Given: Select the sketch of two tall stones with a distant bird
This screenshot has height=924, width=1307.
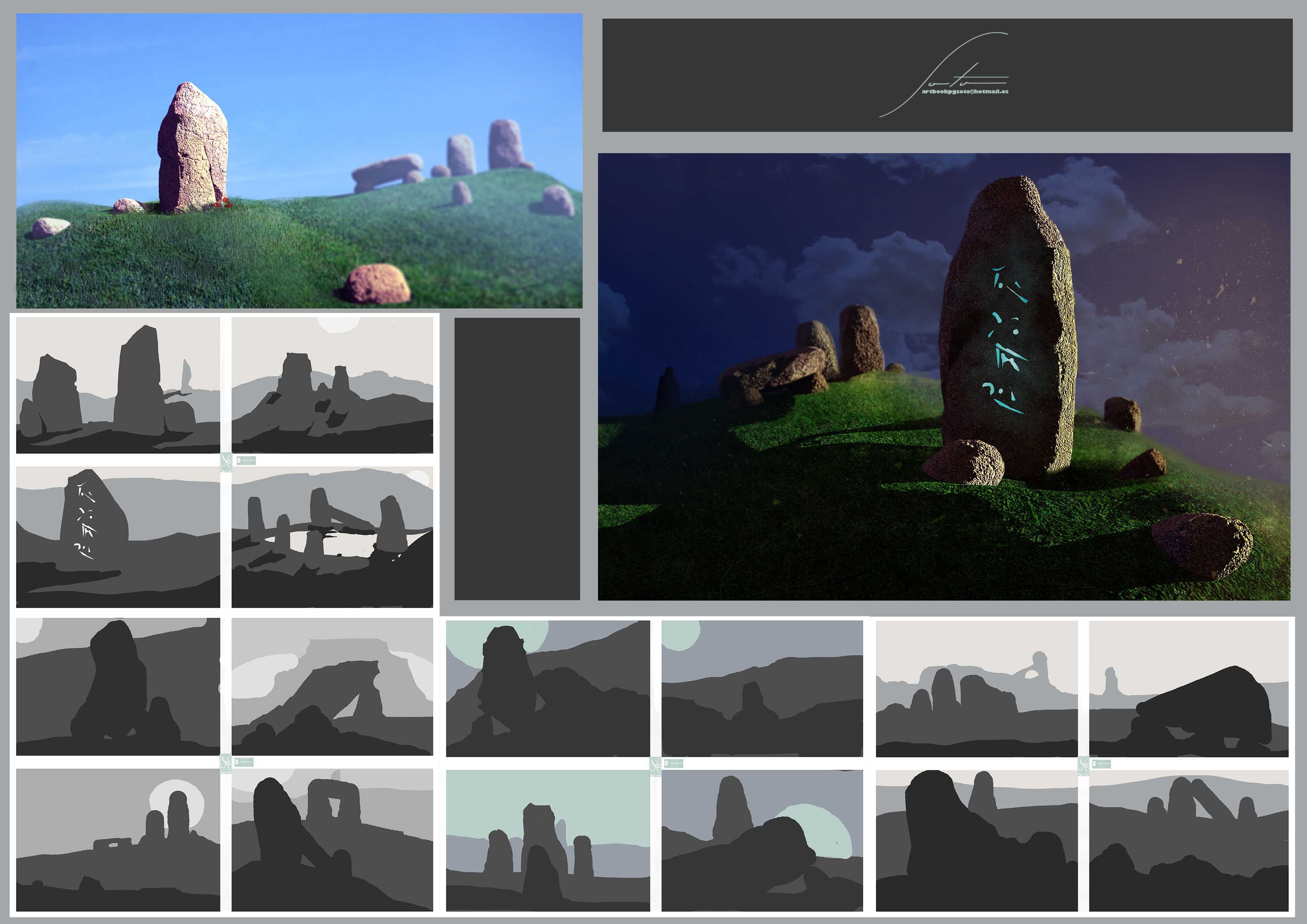Looking at the screenshot, I should pyautogui.click(x=118, y=385).
